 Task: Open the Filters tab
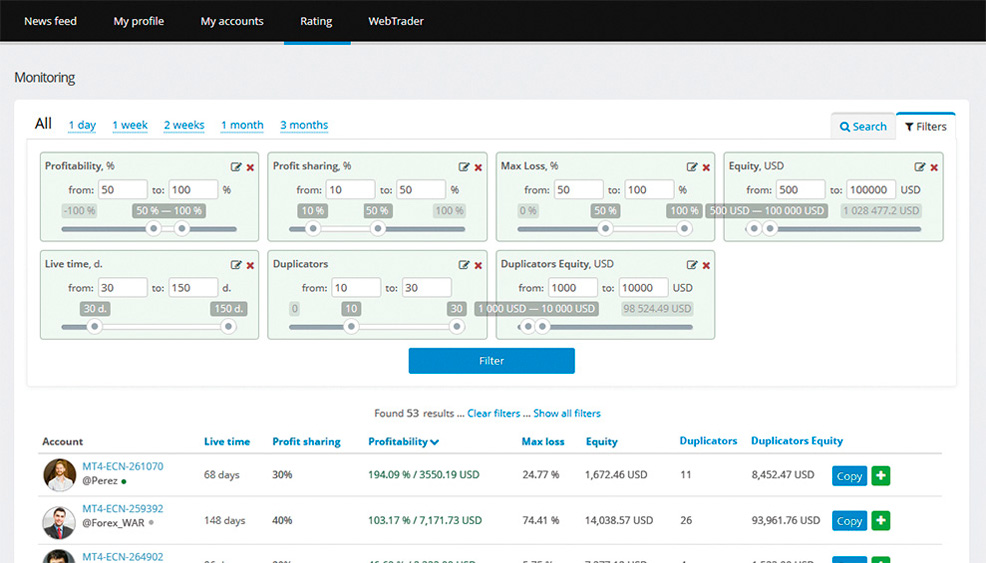pyautogui.click(x=926, y=126)
